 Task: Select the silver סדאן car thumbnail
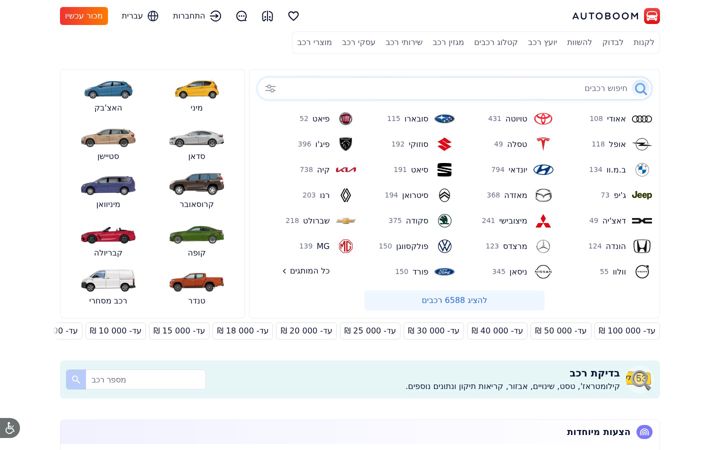[x=197, y=138]
